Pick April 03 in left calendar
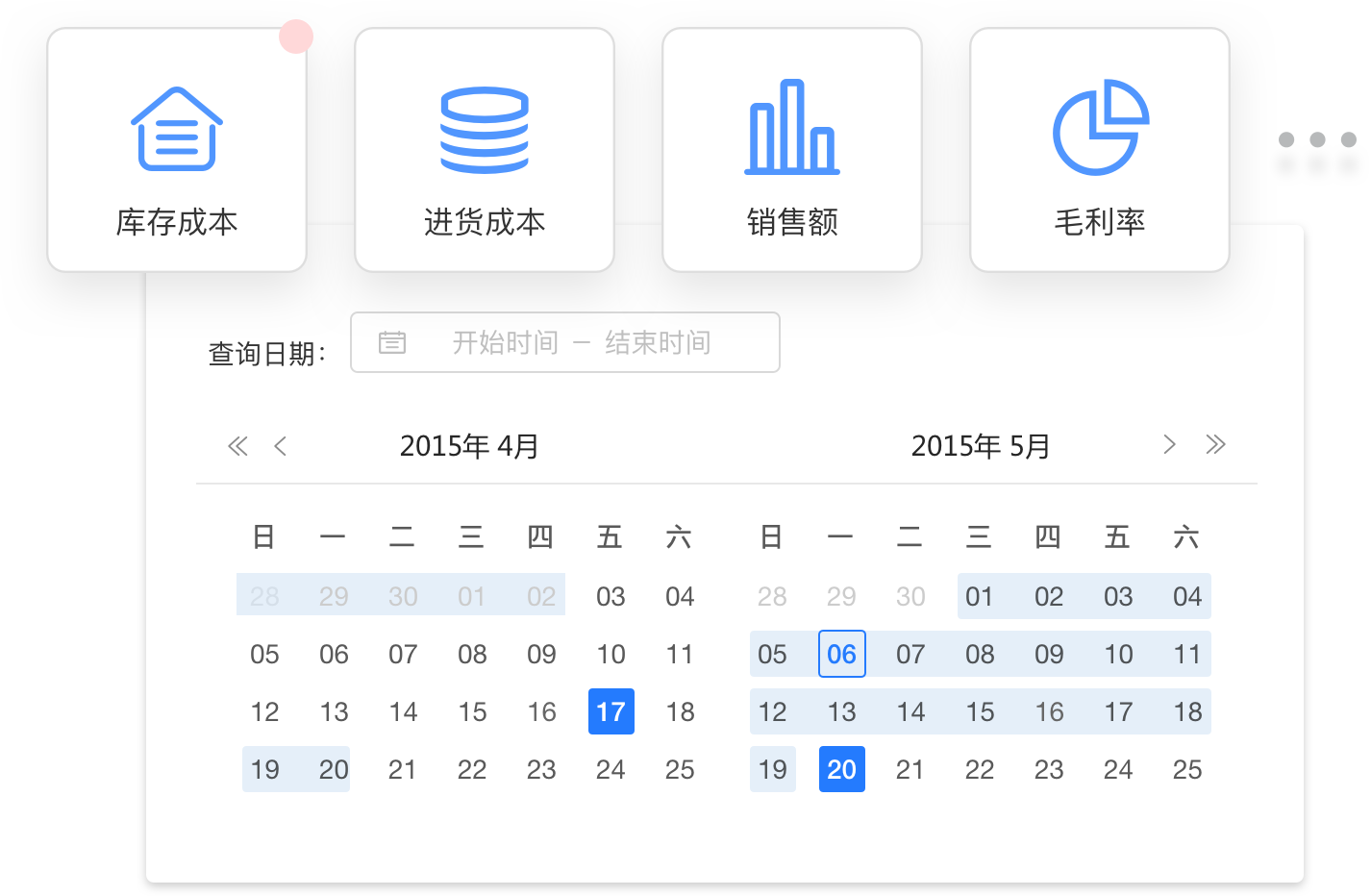1371x896 pixels. click(x=611, y=596)
